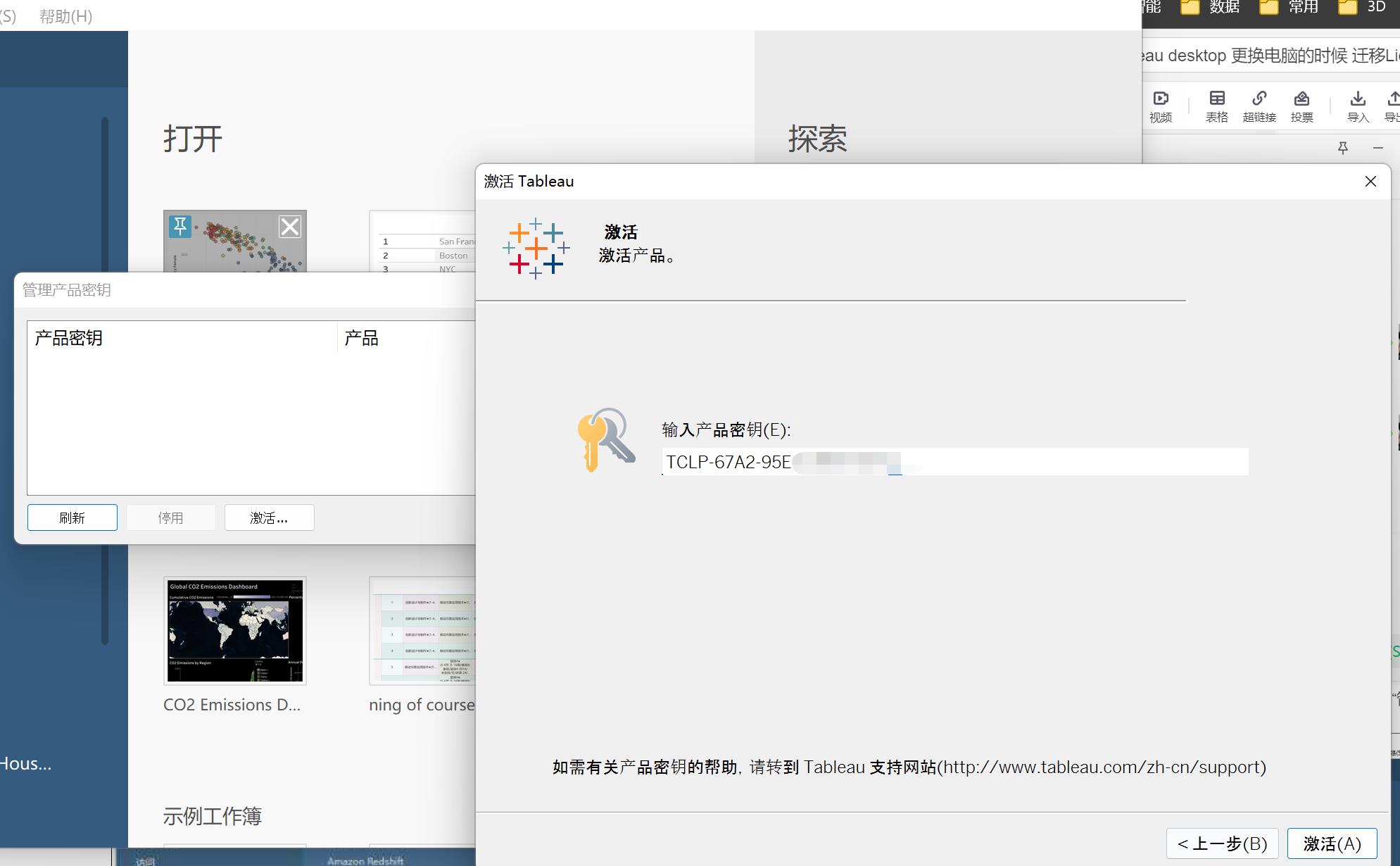Image resolution: width=1400 pixels, height=866 pixels.
Task: Click the Tableau logo in activation dialog
Action: [x=536, y=248]
